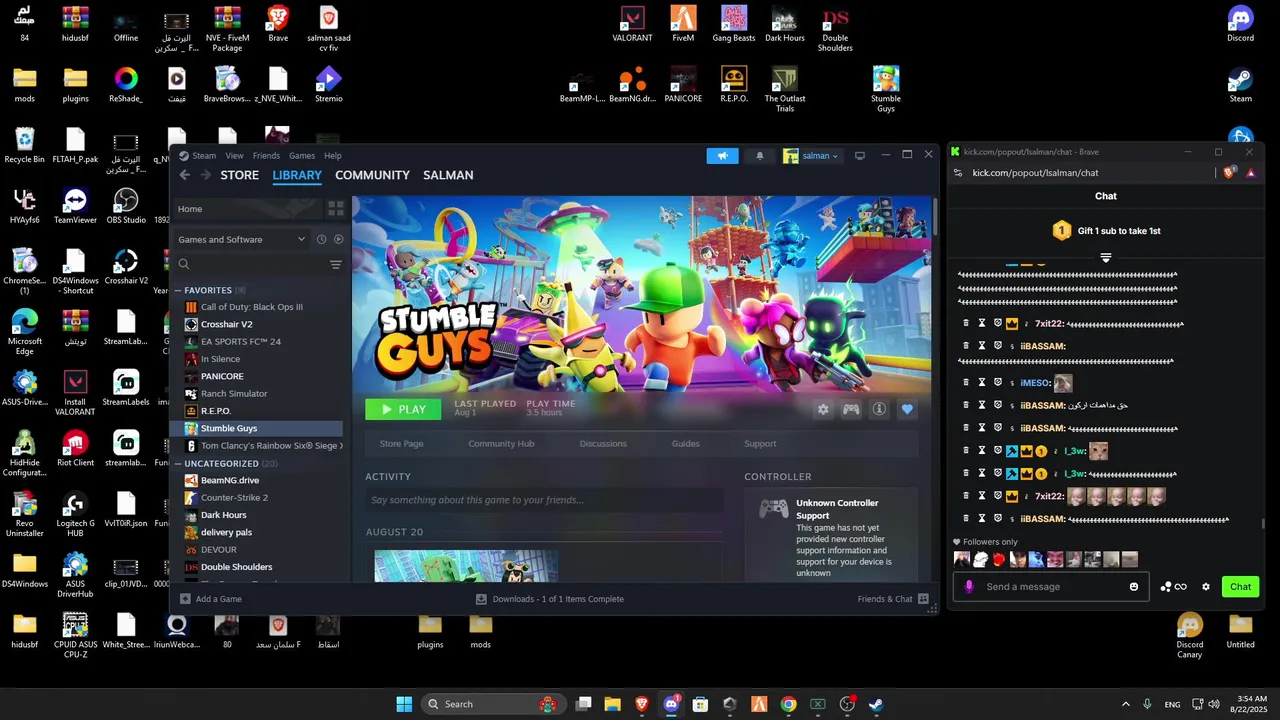The image size is (1280, 720).
Task: Show Stumble Guys game info icon
Action: click(879, 409)
